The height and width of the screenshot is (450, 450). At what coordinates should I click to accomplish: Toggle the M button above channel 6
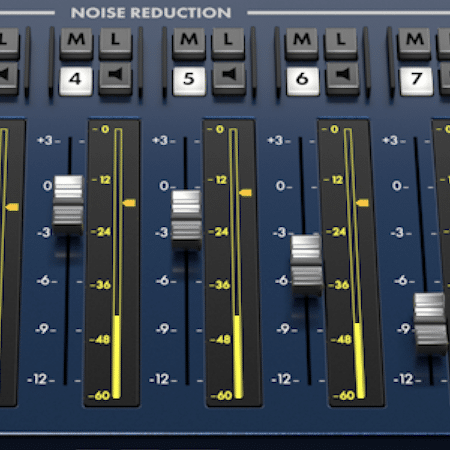(x=302, y=43)
